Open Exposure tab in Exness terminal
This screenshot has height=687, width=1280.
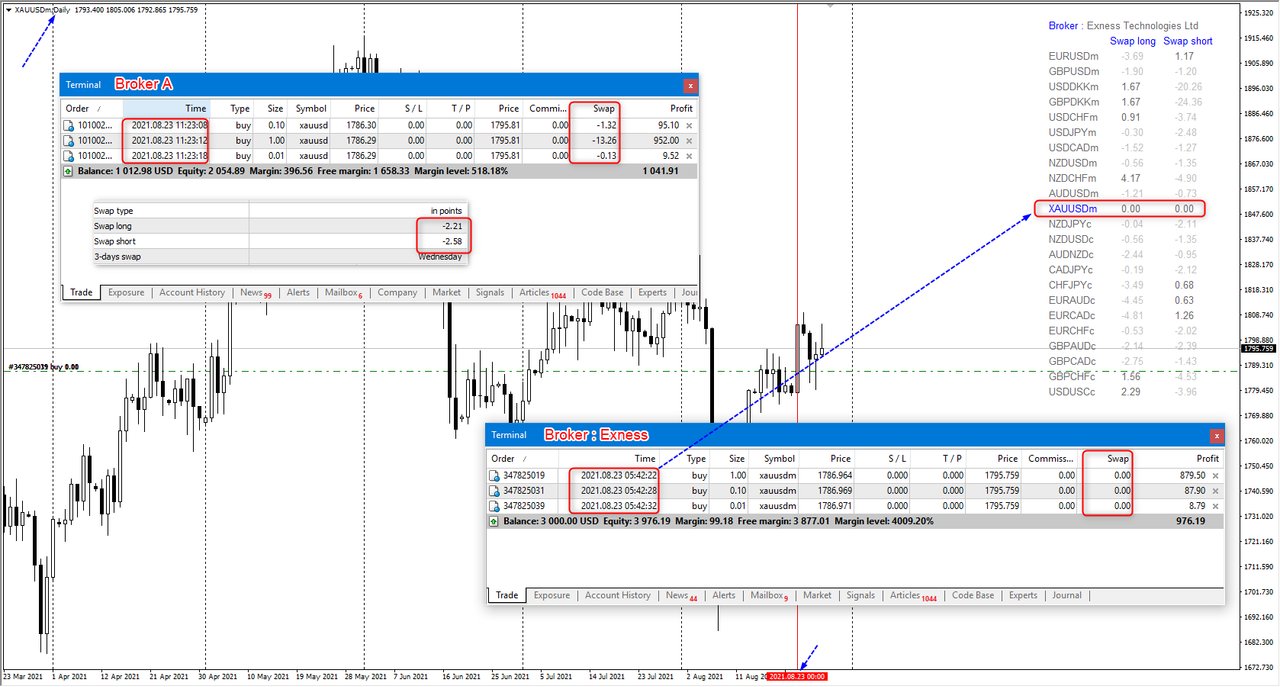tap(551, 595)
